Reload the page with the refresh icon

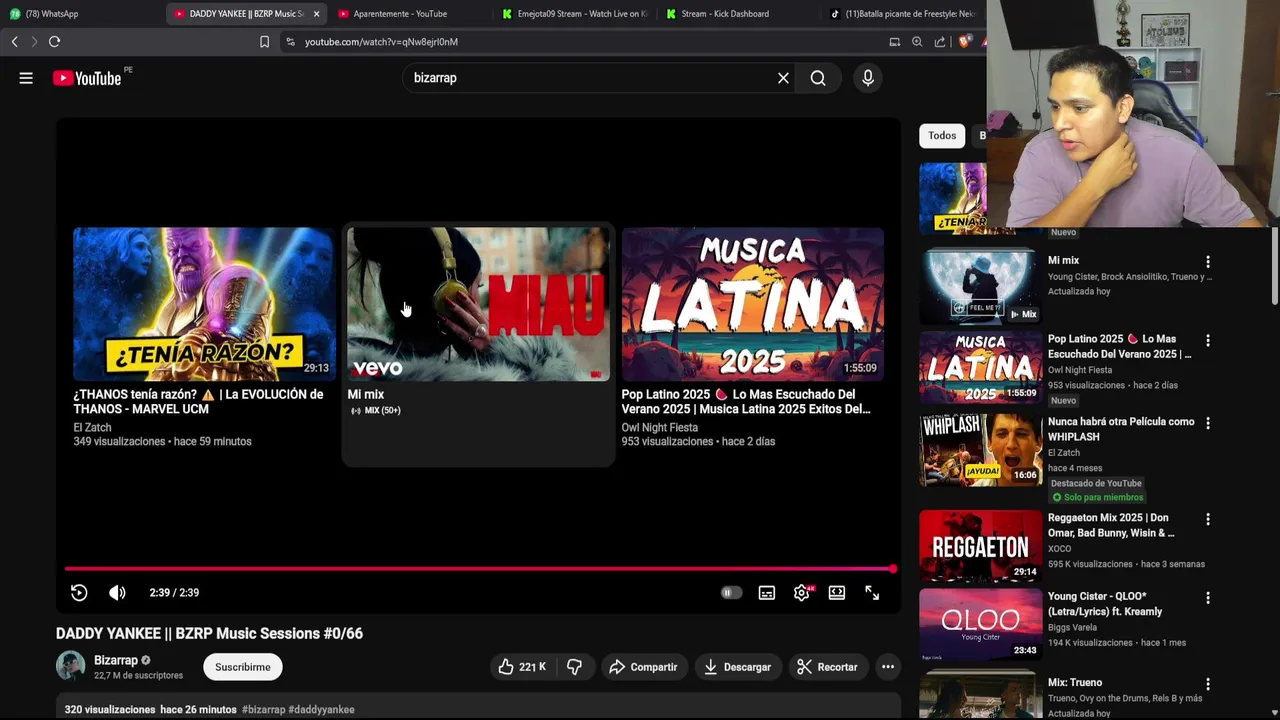click(x=54, y=42)
